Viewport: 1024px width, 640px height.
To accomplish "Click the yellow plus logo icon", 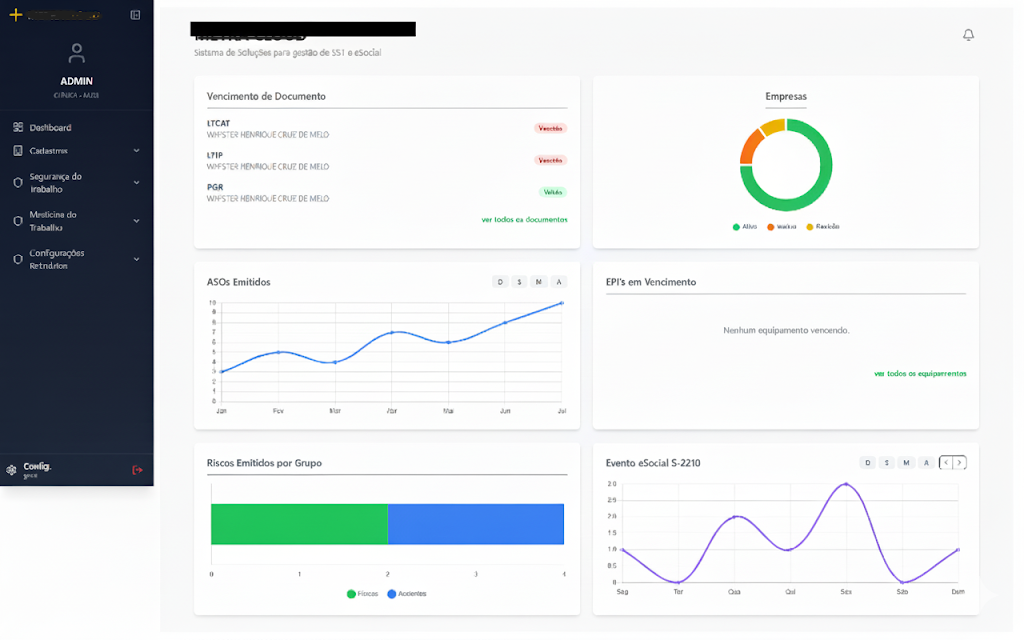I will pyautogui.click(x=15, y=15).
